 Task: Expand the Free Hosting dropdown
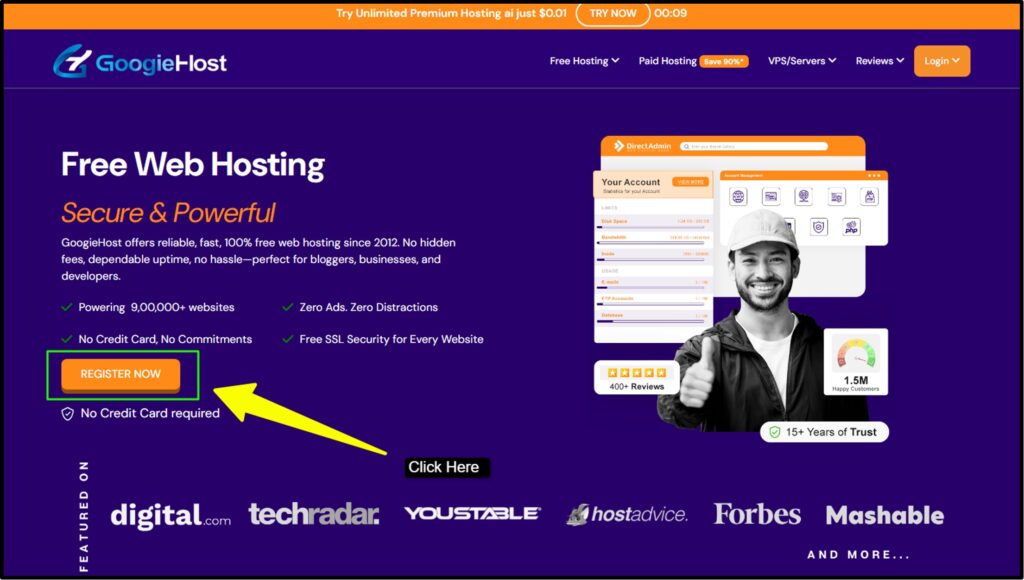pyautogui.click(x=584, y=60)
